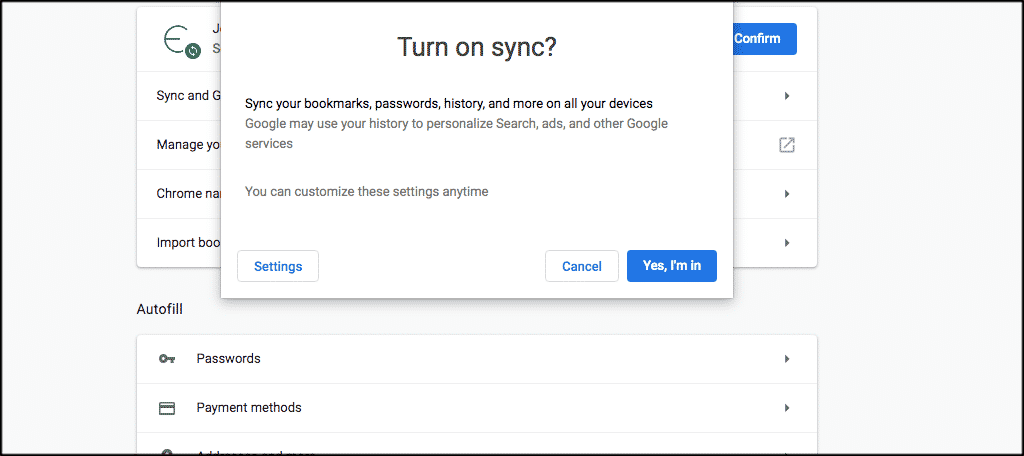Click the key icon next to Passwords
The width and height of the screenshot is (1024, 456).
click(x=167, y=359)
